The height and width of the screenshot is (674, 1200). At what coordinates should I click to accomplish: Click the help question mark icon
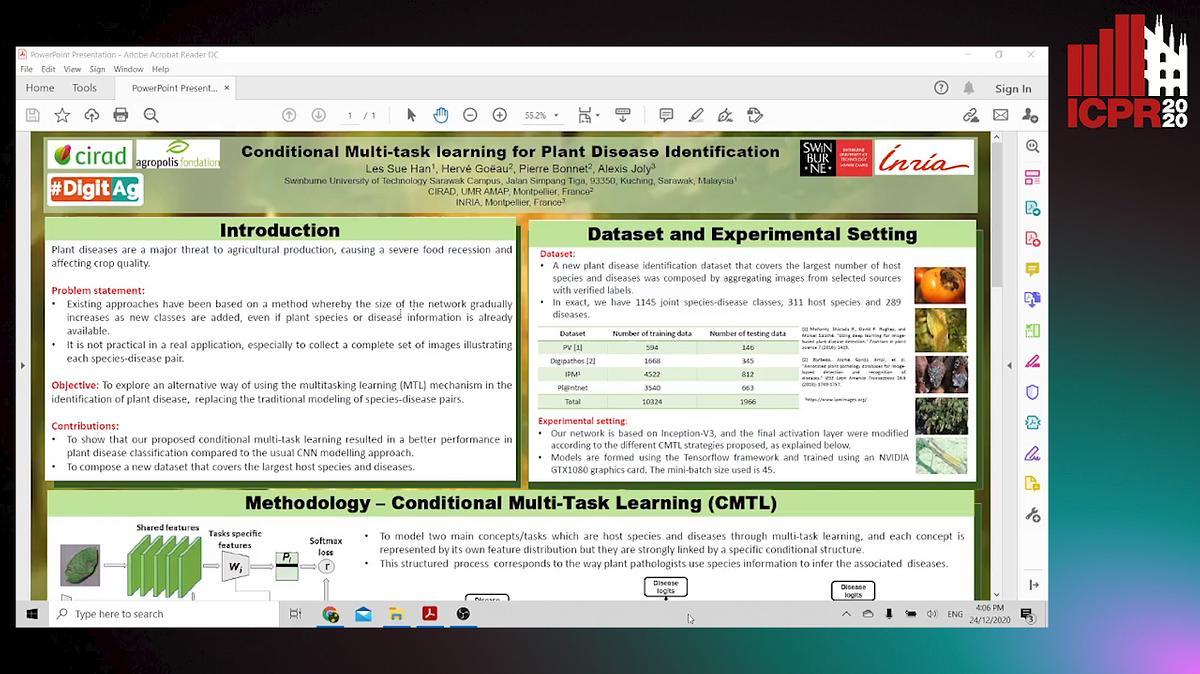point(941,88)
